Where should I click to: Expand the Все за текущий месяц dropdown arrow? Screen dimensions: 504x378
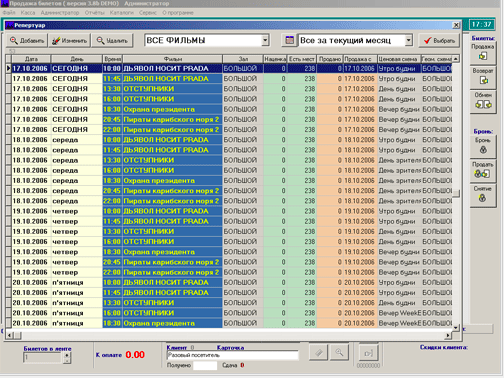[409, 41]
